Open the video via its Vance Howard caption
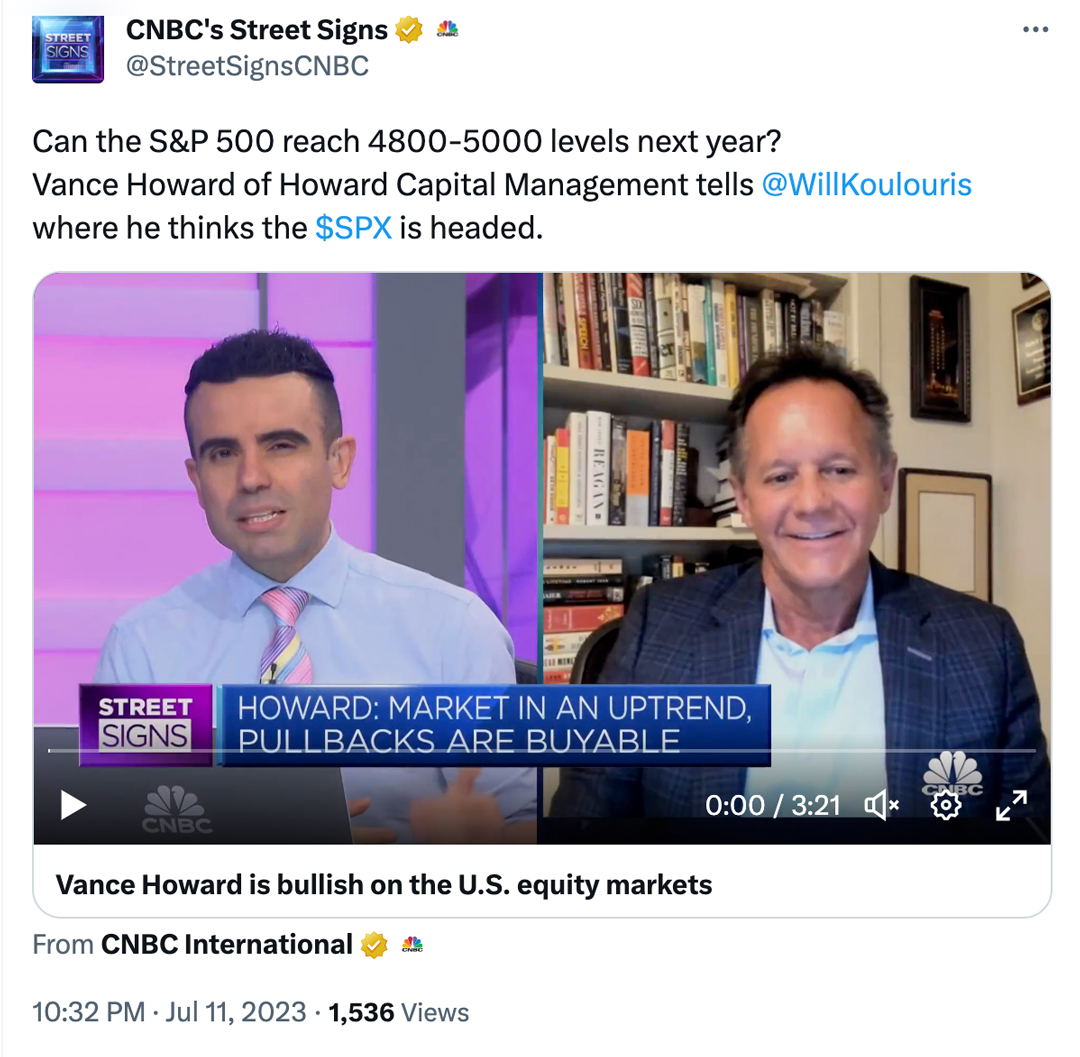This screenshot has width=1080, height=1057. click(x=384, y=884)
